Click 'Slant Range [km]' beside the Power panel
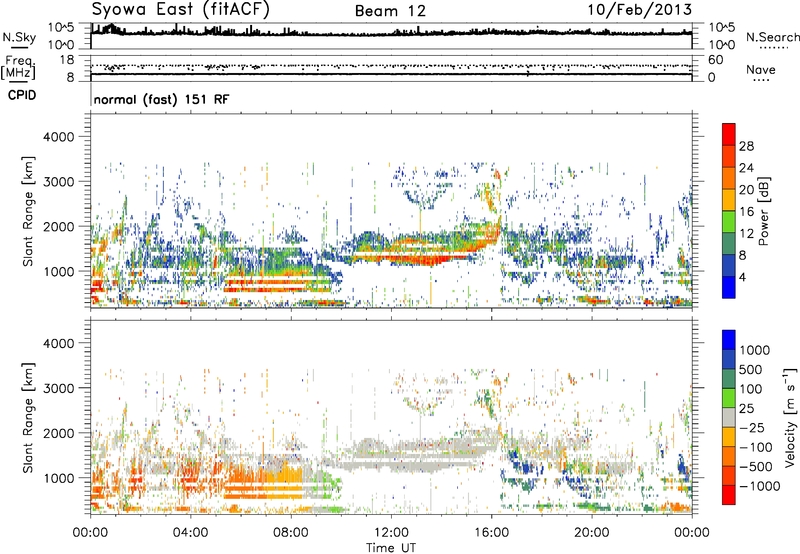 (x=28, y=211)
